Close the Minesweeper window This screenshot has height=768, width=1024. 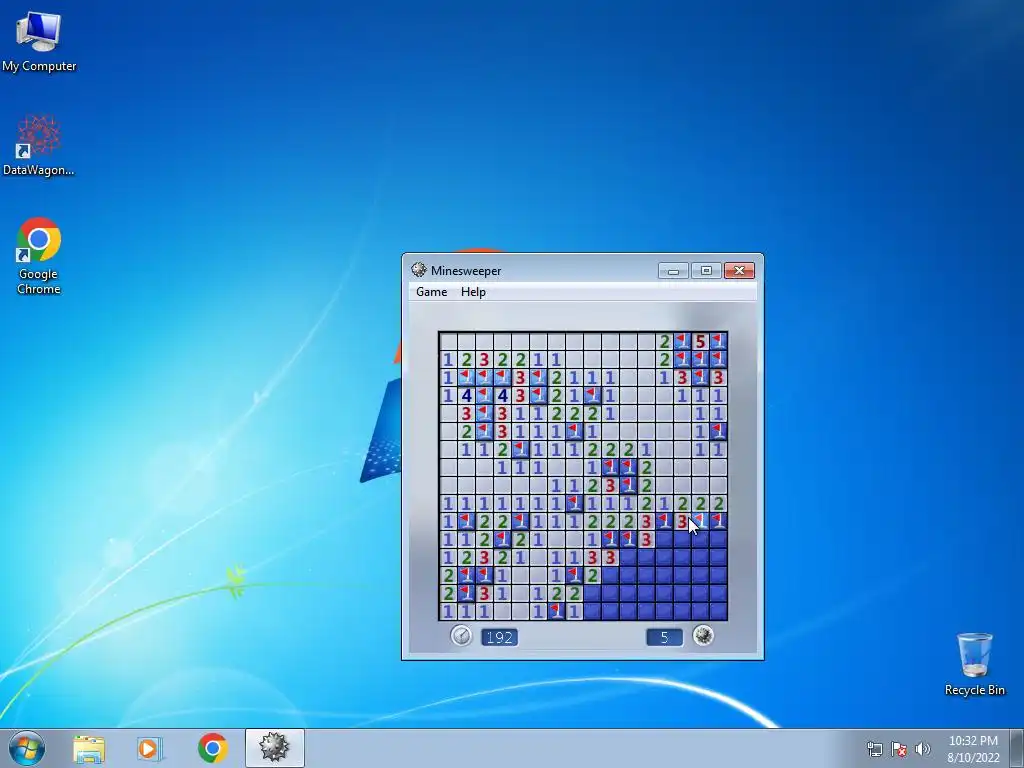click(739, 271)
